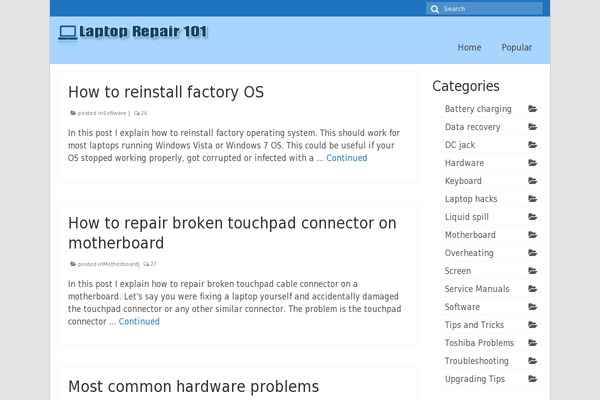Click the search magnifier icon
This screenshot has width=600, height=400.
[x=435, y=9]
